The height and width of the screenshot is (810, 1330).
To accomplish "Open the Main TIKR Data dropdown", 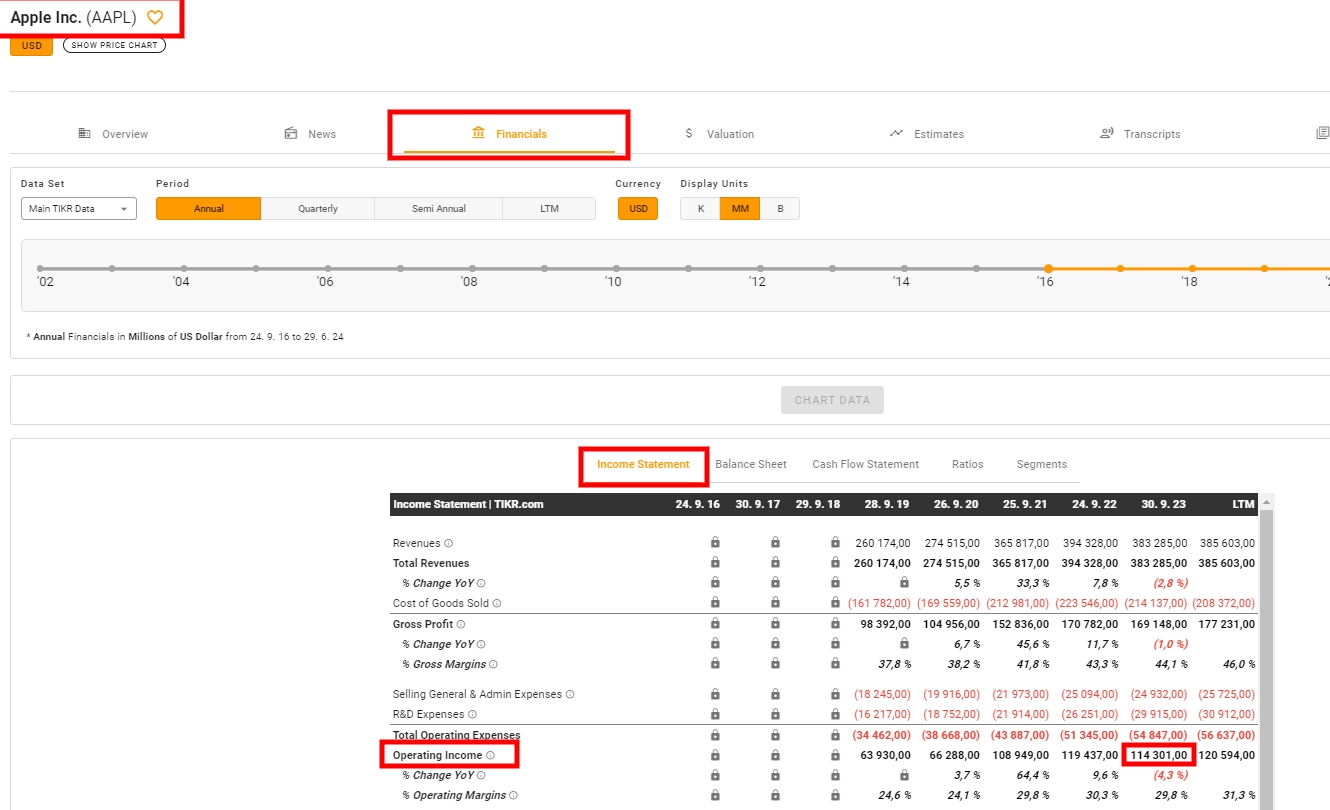I will (79, 209).
